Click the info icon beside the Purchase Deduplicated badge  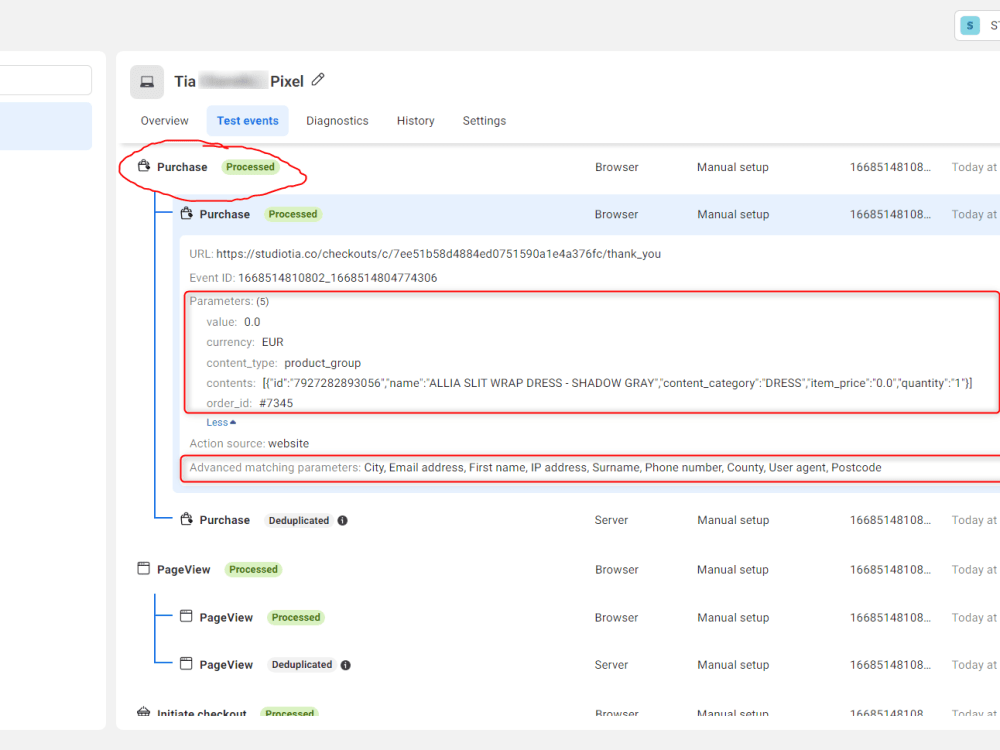pyautogui.click(x=342, y=520)
